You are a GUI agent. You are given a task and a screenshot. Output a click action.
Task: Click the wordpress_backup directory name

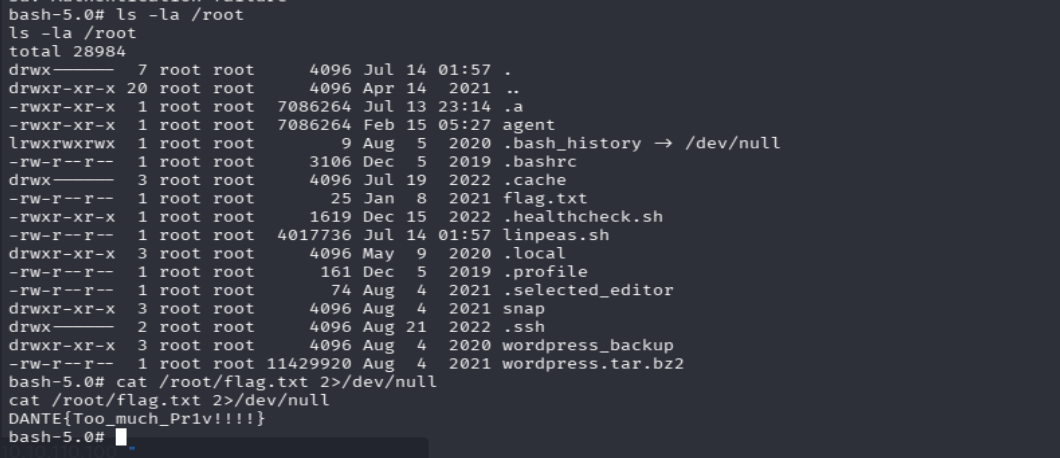point(587,345)
